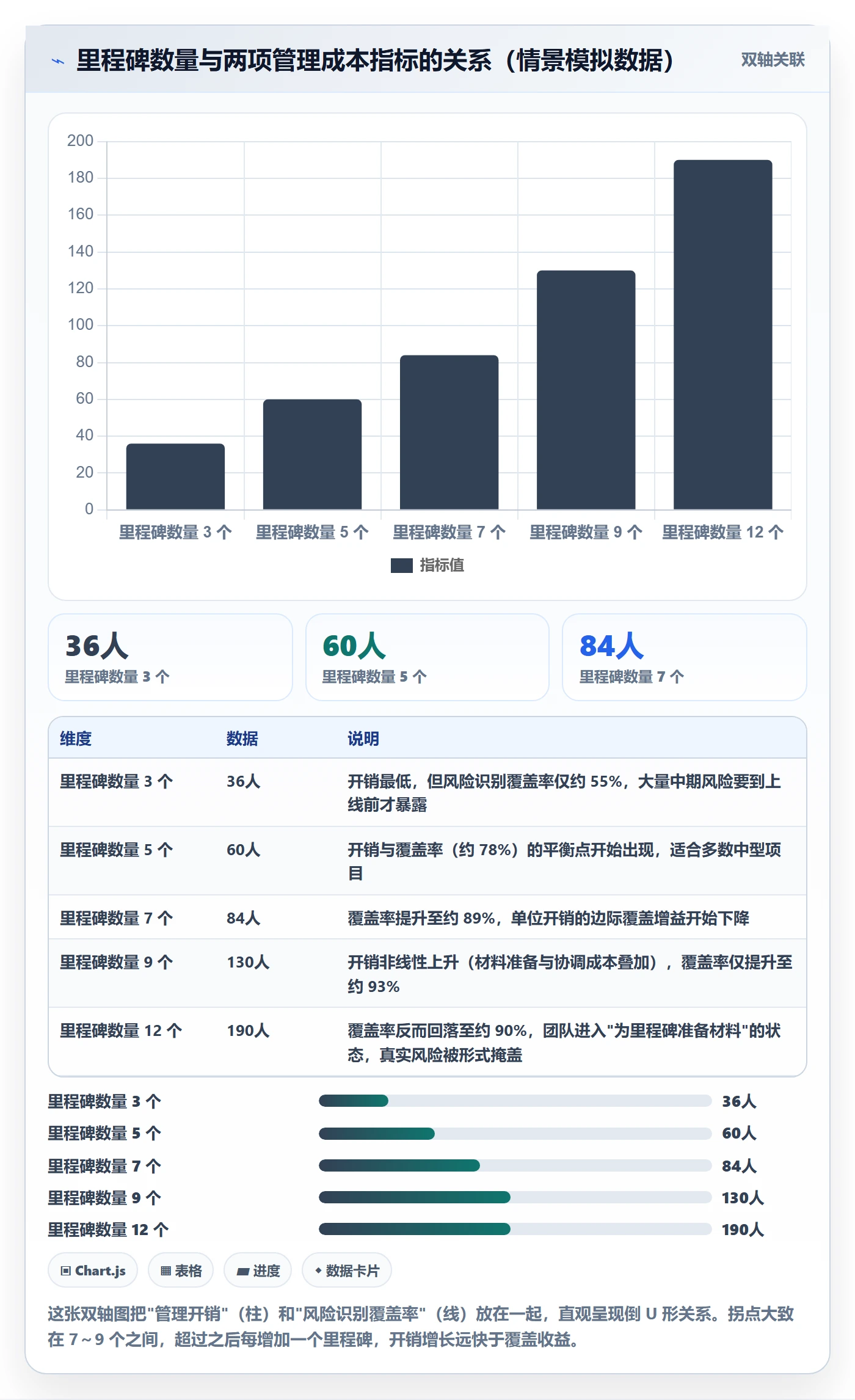855x1400 pixels.
Task: Open the 84人 data card
Action: pos(685,657)
